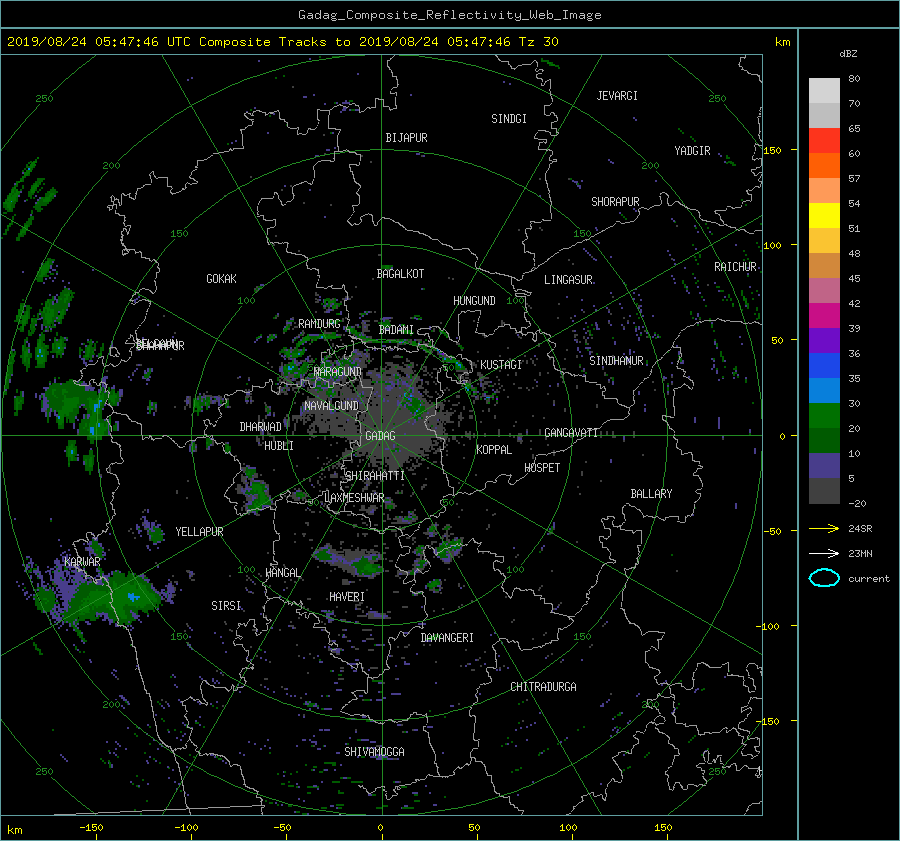Click the HUNGUND city label
This screenshot has height=841, width=900.
[x=474, y=301]
